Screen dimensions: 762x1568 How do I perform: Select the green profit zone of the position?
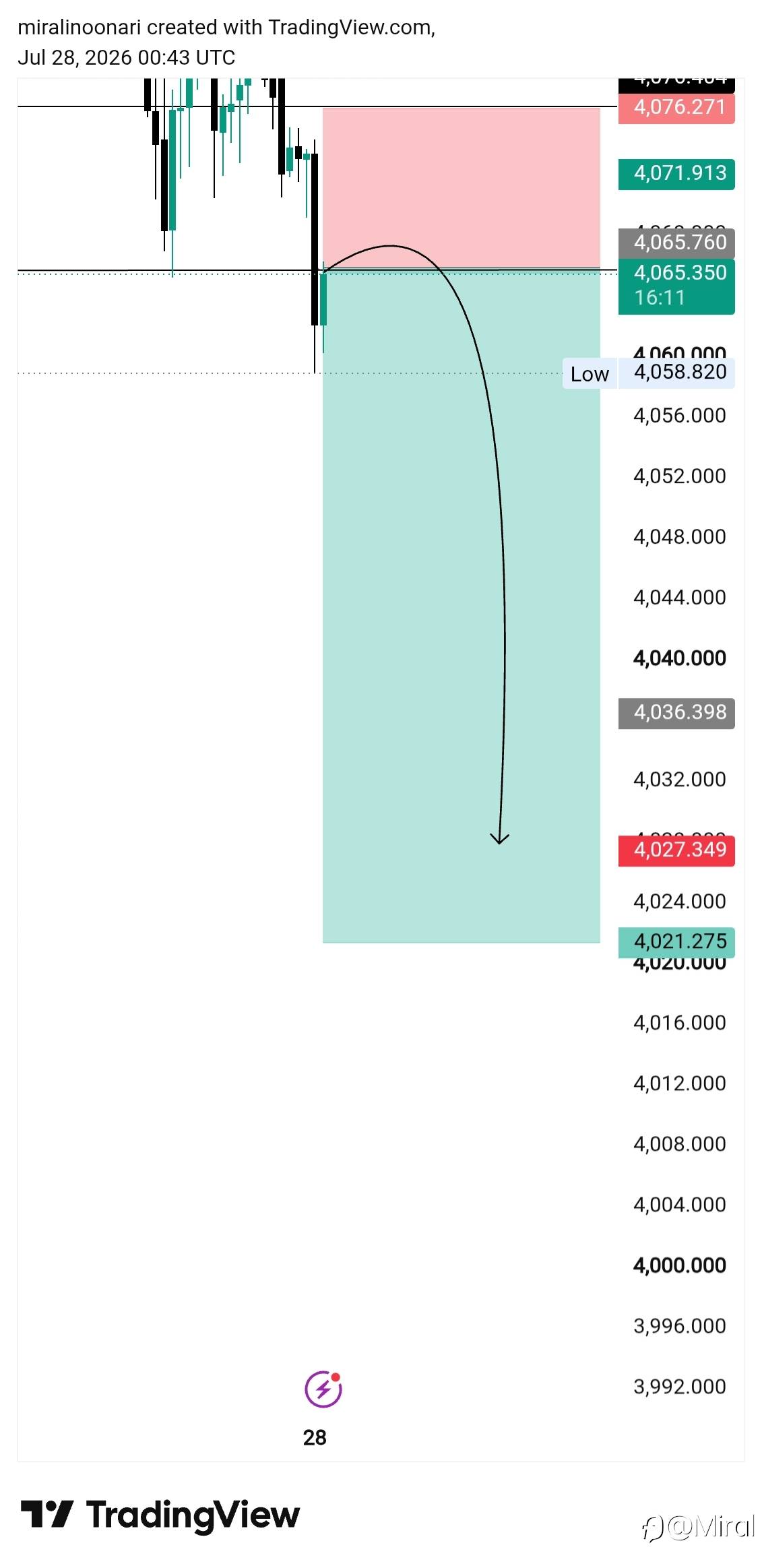pyautogui.click(x=462, y=606)
